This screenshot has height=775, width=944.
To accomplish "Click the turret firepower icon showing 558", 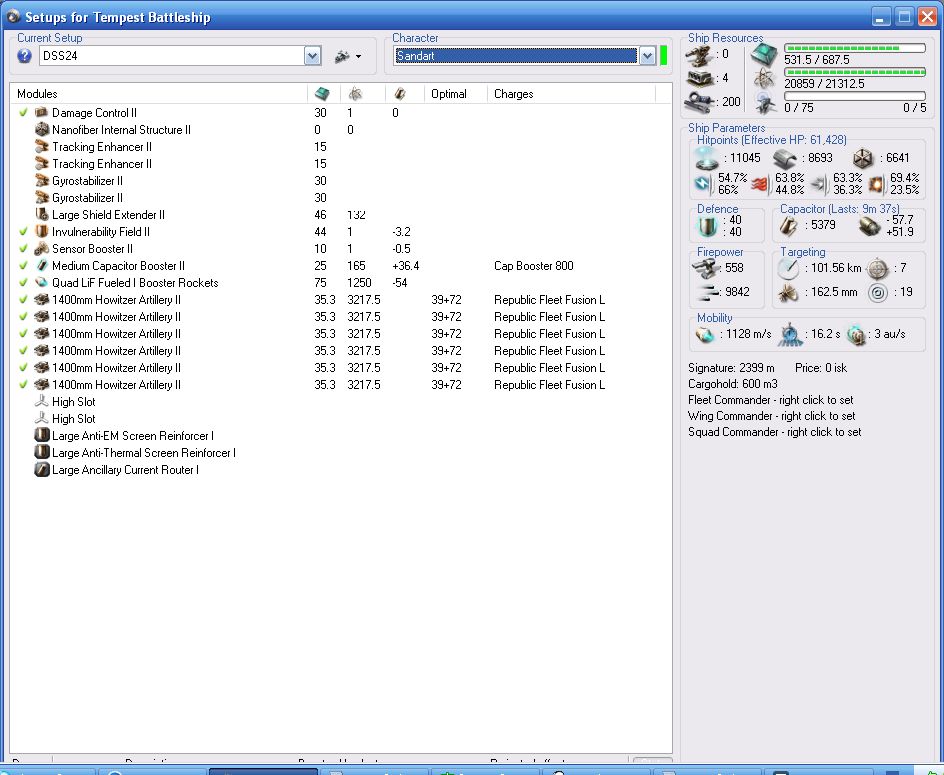I will pos(706,267).
